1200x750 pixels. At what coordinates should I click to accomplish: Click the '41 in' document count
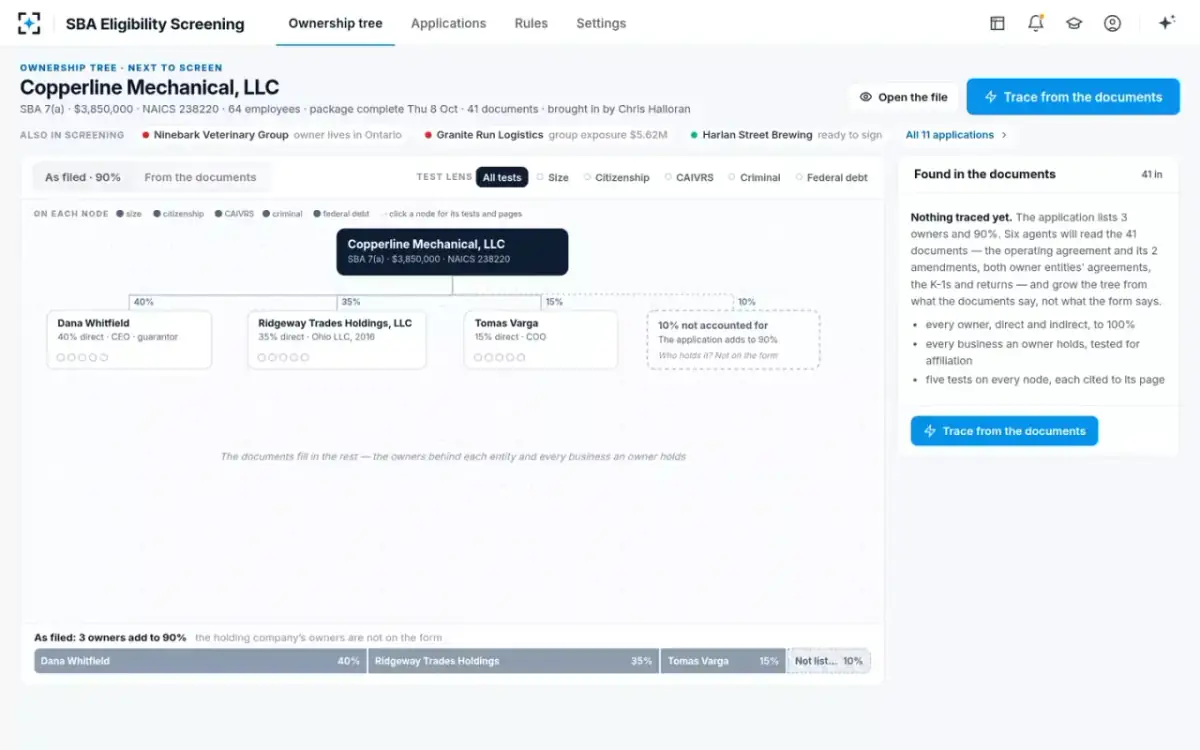pyautogui.click(x=1152, y=174)
